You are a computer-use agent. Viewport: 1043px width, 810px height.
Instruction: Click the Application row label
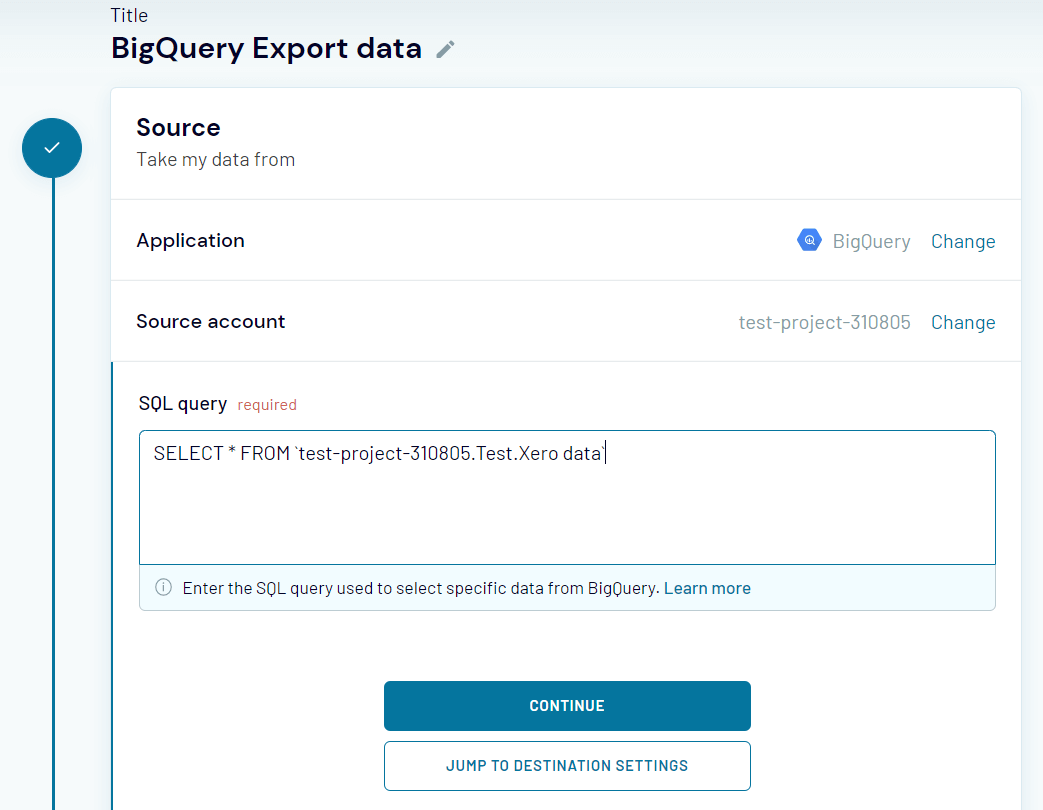pos(190,241)
